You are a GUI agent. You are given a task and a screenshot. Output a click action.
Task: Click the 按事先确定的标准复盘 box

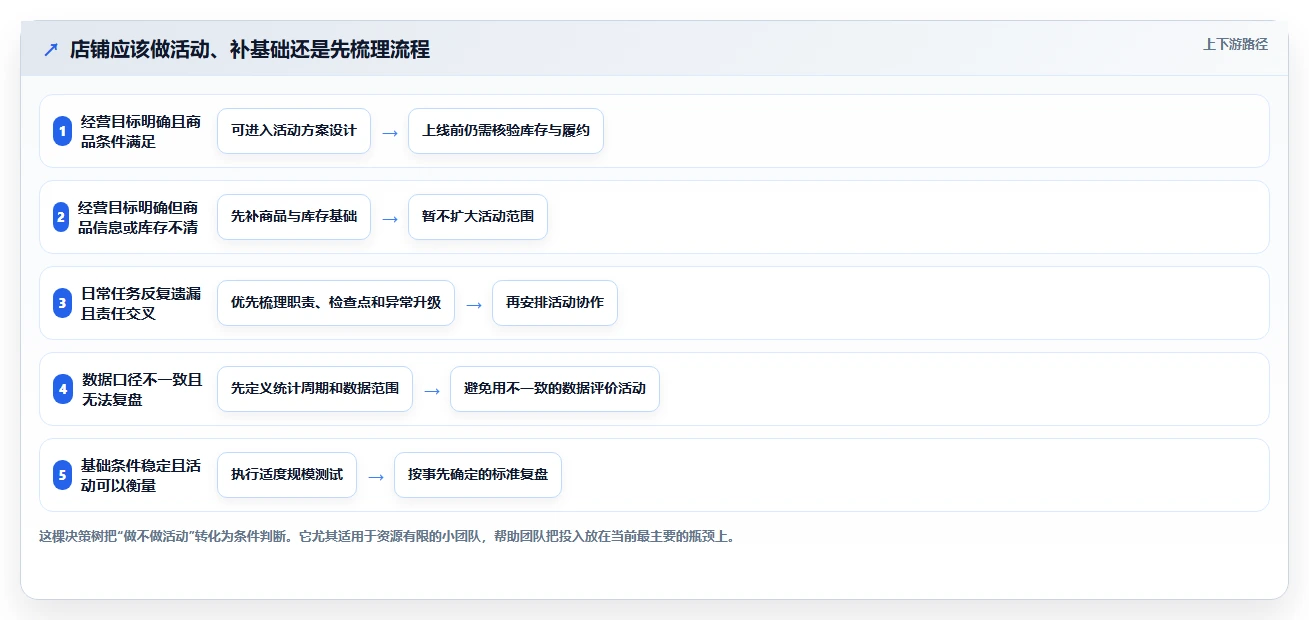pyautogui.click(x=478, y=475)
